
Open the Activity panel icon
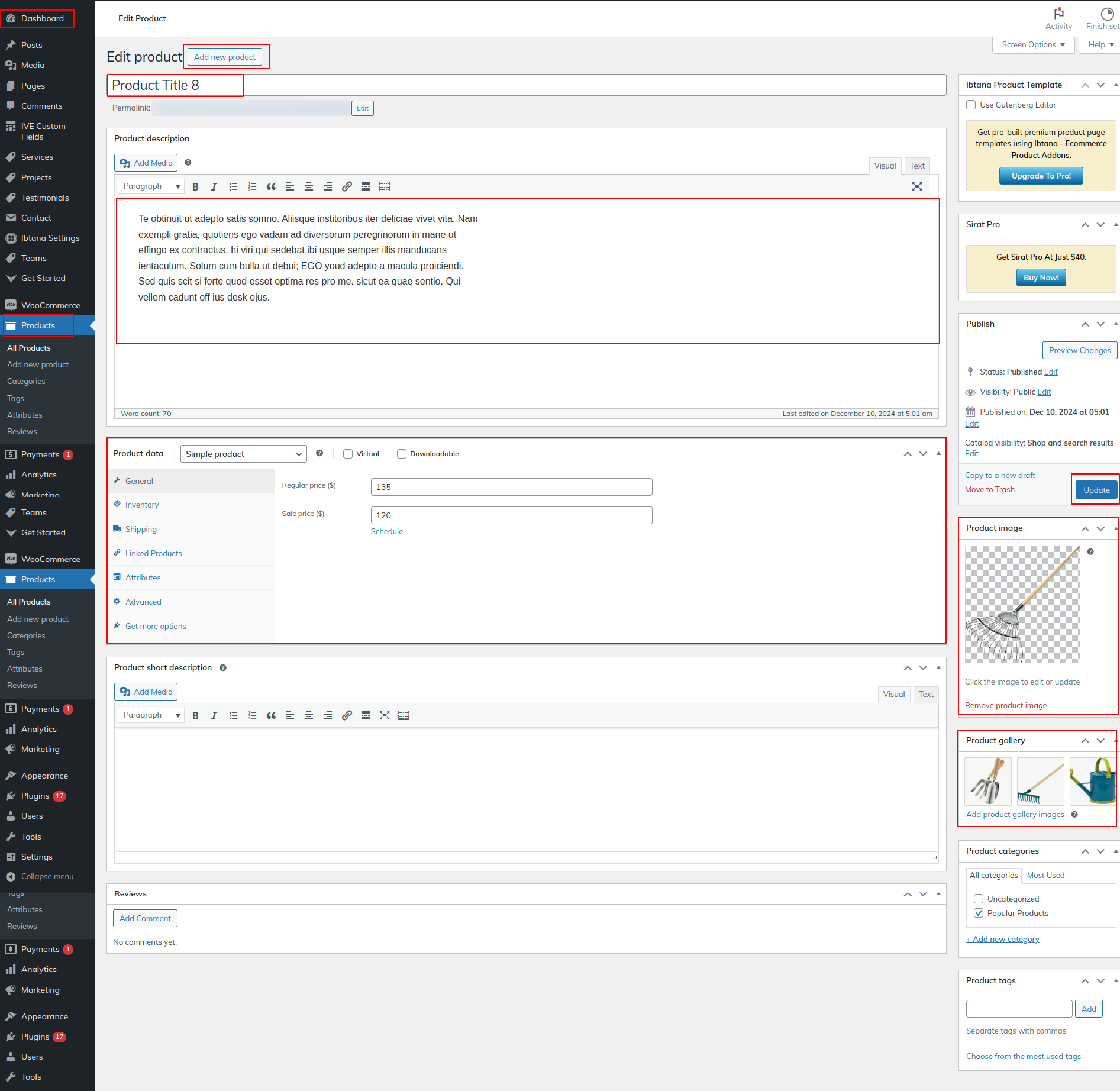(1058, 19)
